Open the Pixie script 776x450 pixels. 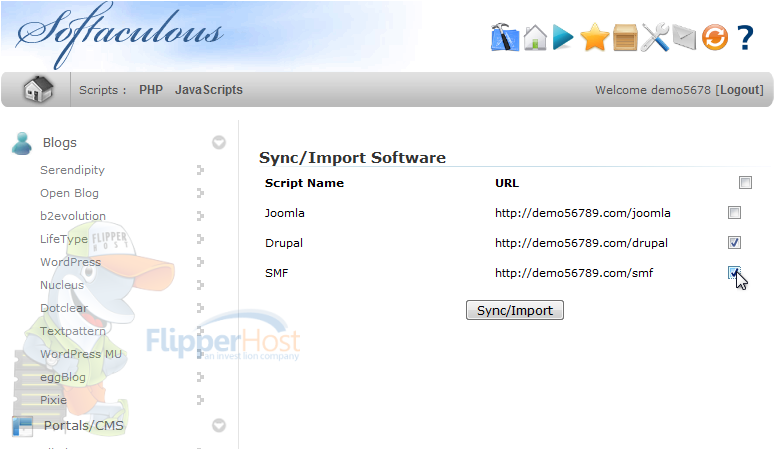(53, 400)
